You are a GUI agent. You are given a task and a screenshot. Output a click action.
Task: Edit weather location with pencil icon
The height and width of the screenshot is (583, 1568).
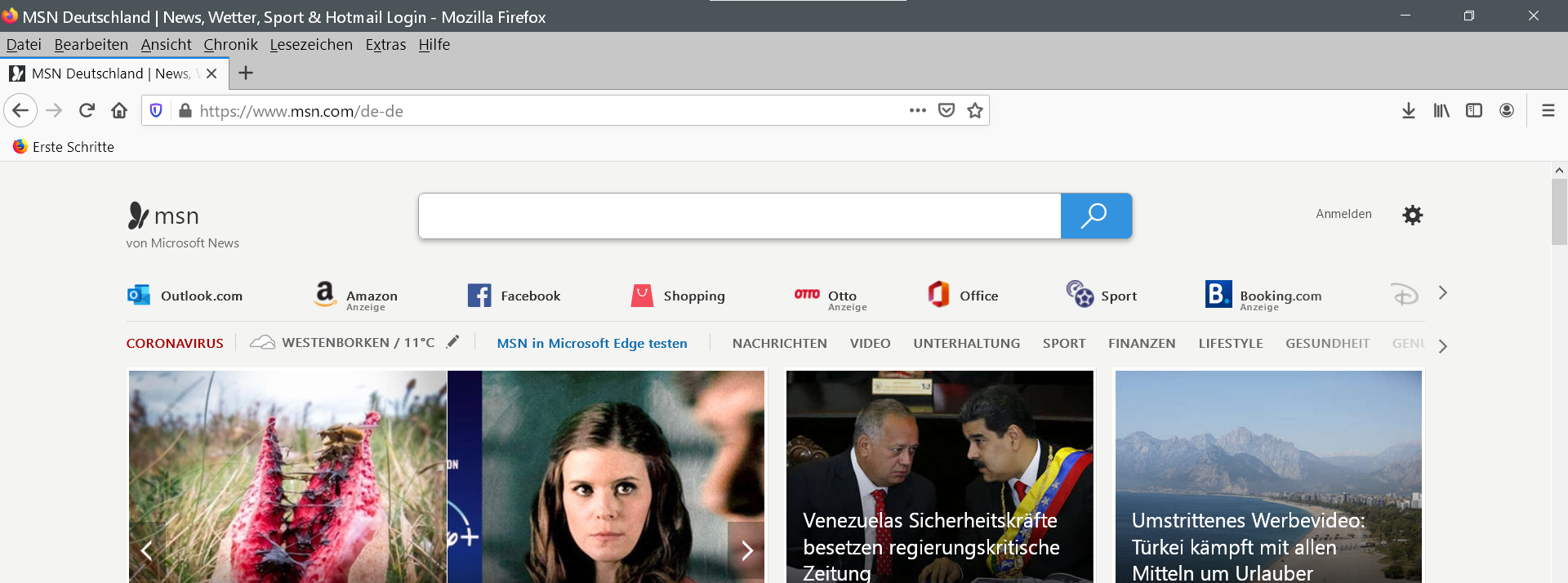[x=453, y=341]
